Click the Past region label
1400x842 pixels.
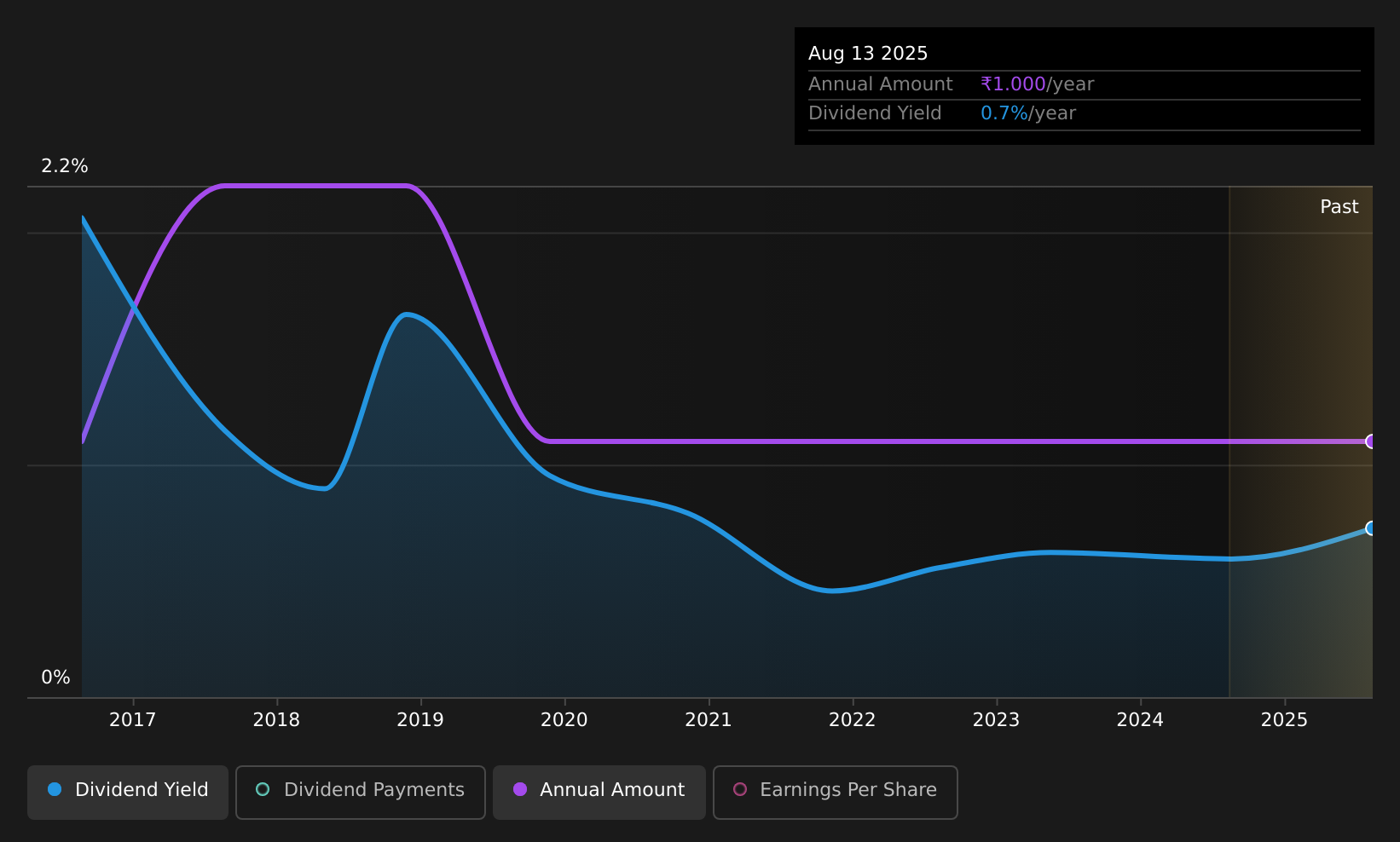1339,207
